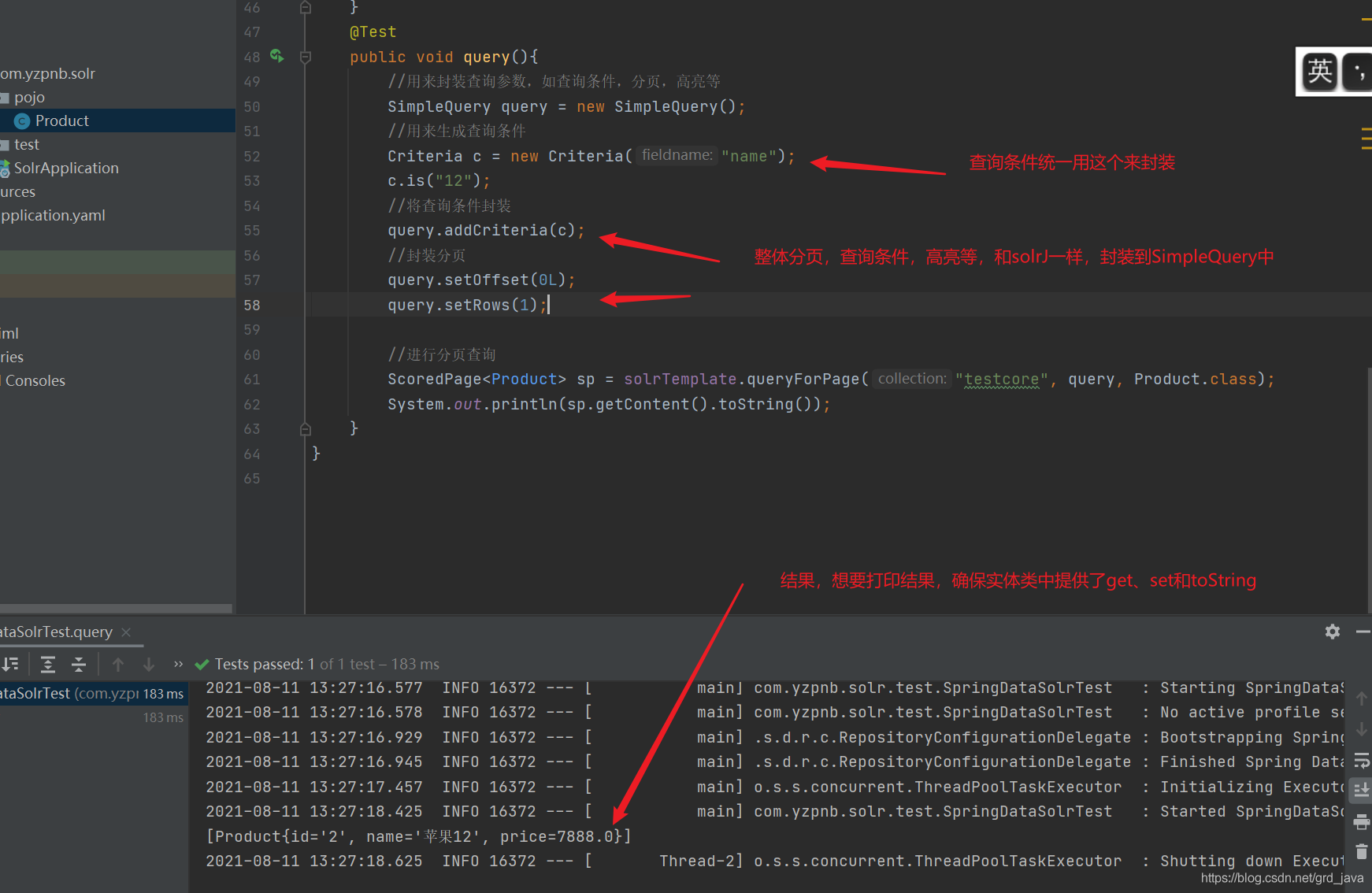The height and width of the screenshot is (893, 1372).
Task: Select the SpringDataSolrTest.query run tab
Action: coord(57,632)
